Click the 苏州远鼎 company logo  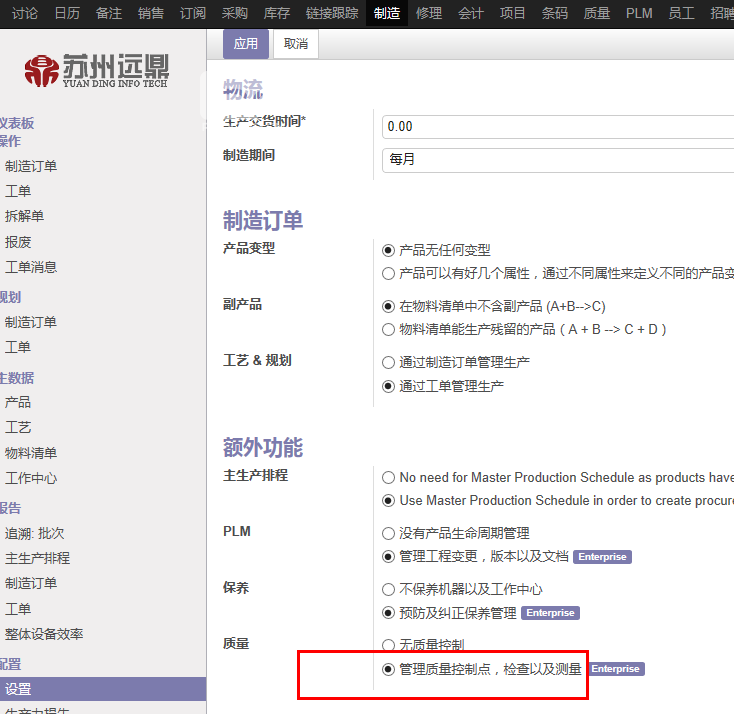point(96,71)
